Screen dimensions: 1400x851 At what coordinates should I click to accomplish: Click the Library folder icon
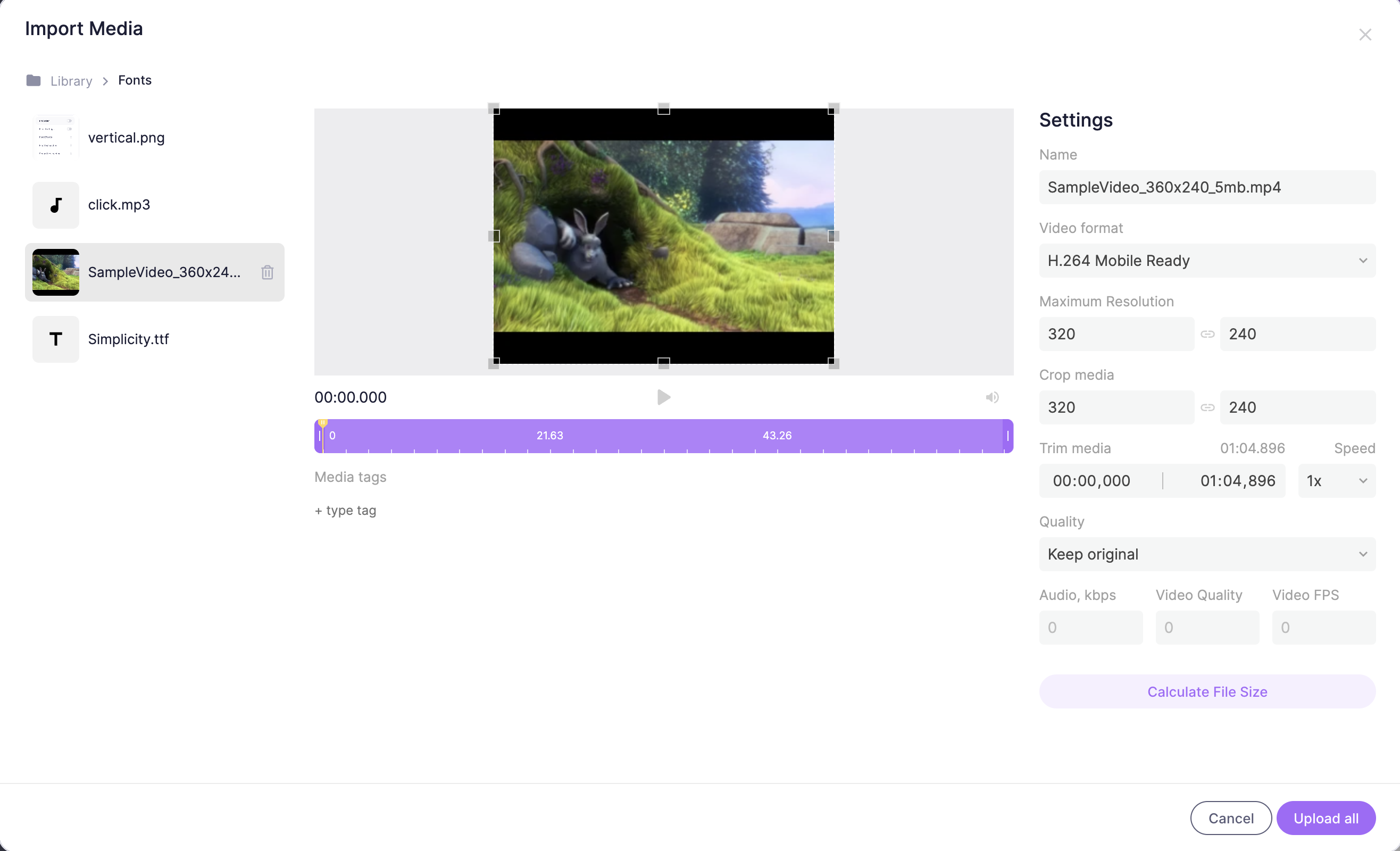click(x=34, y=81)
